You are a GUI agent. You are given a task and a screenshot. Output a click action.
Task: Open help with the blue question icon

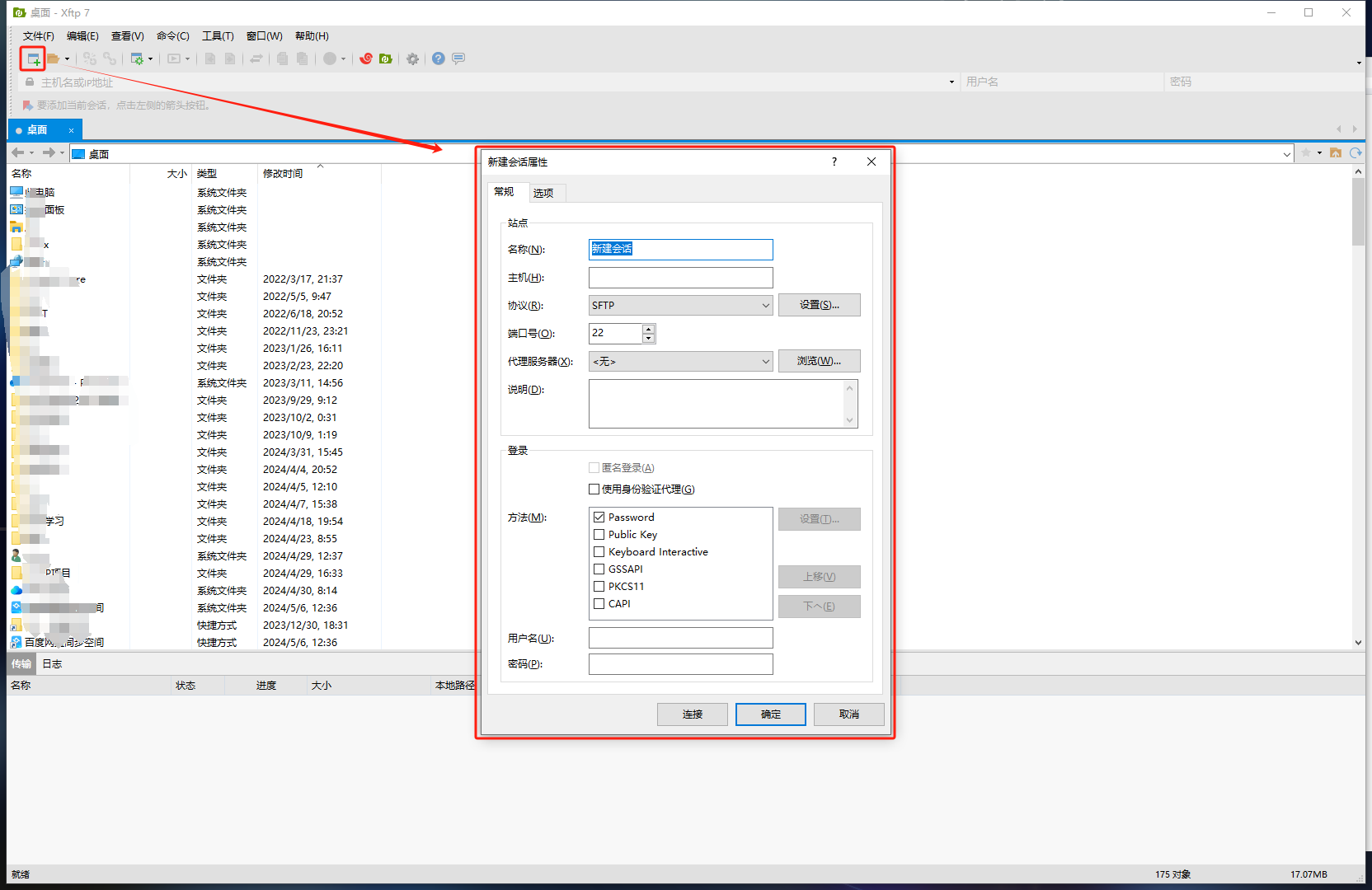[x=439, y=59]
